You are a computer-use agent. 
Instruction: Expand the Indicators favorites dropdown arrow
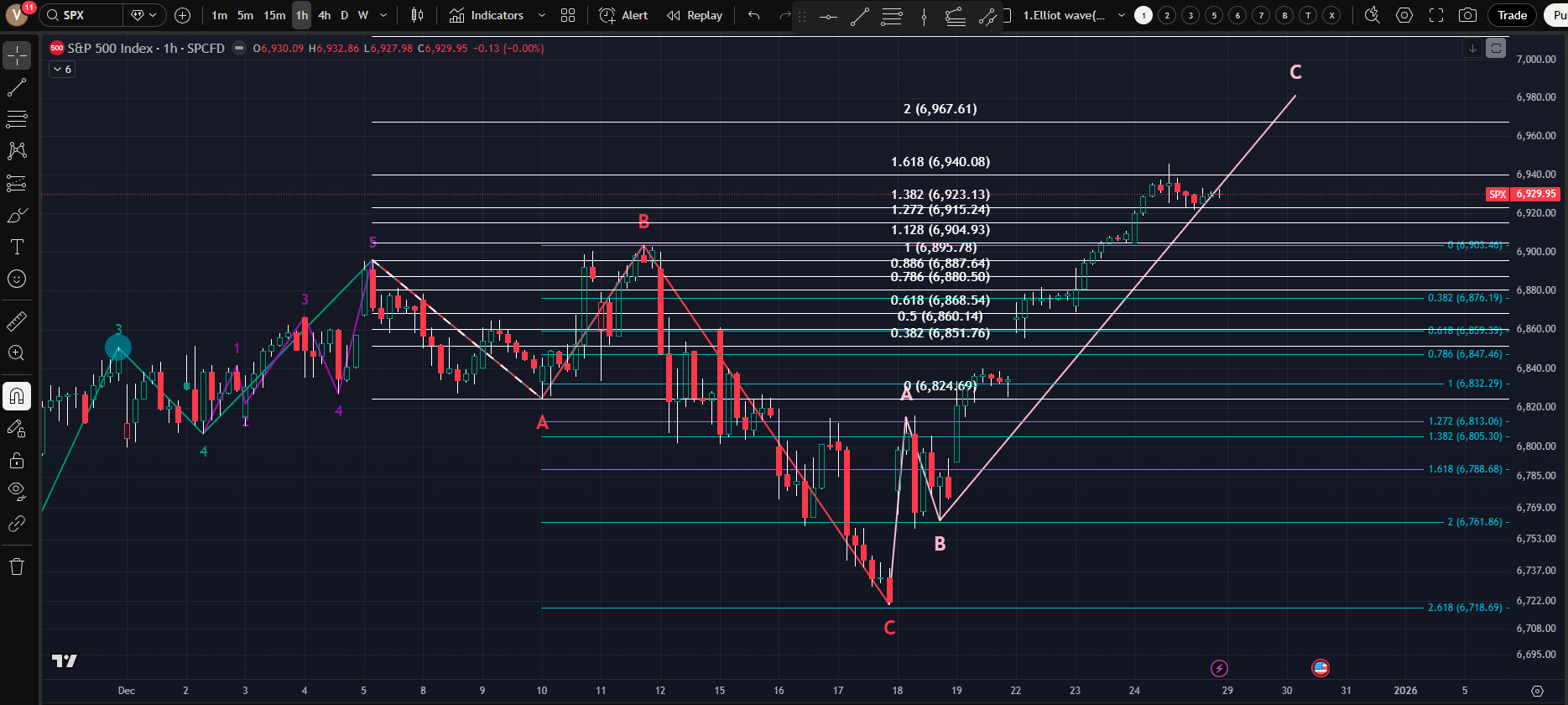[x=542, y=15]
